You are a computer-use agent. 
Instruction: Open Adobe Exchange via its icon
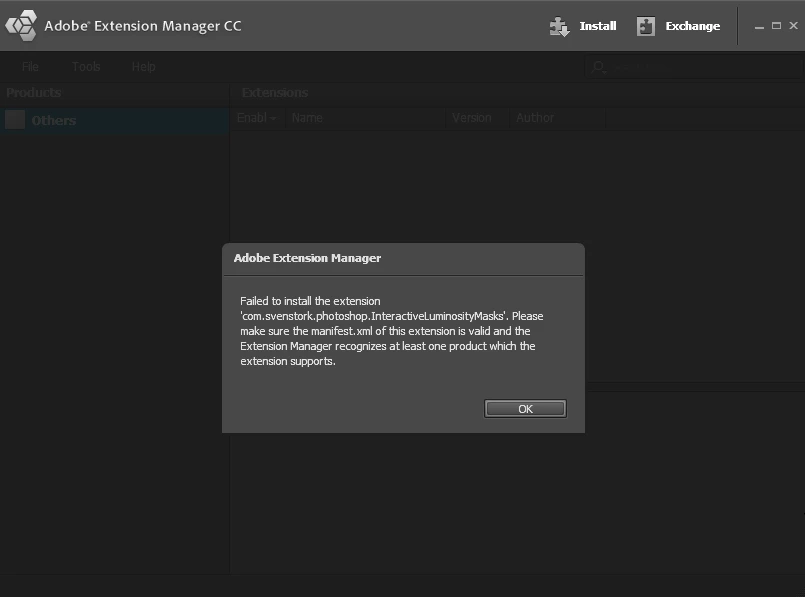point(645,26)
